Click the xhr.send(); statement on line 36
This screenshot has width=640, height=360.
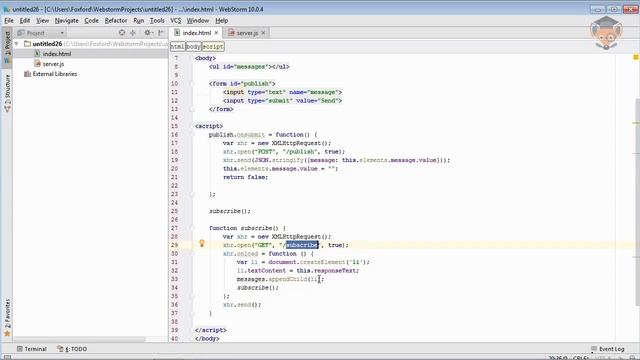click(x=242, y=304)
